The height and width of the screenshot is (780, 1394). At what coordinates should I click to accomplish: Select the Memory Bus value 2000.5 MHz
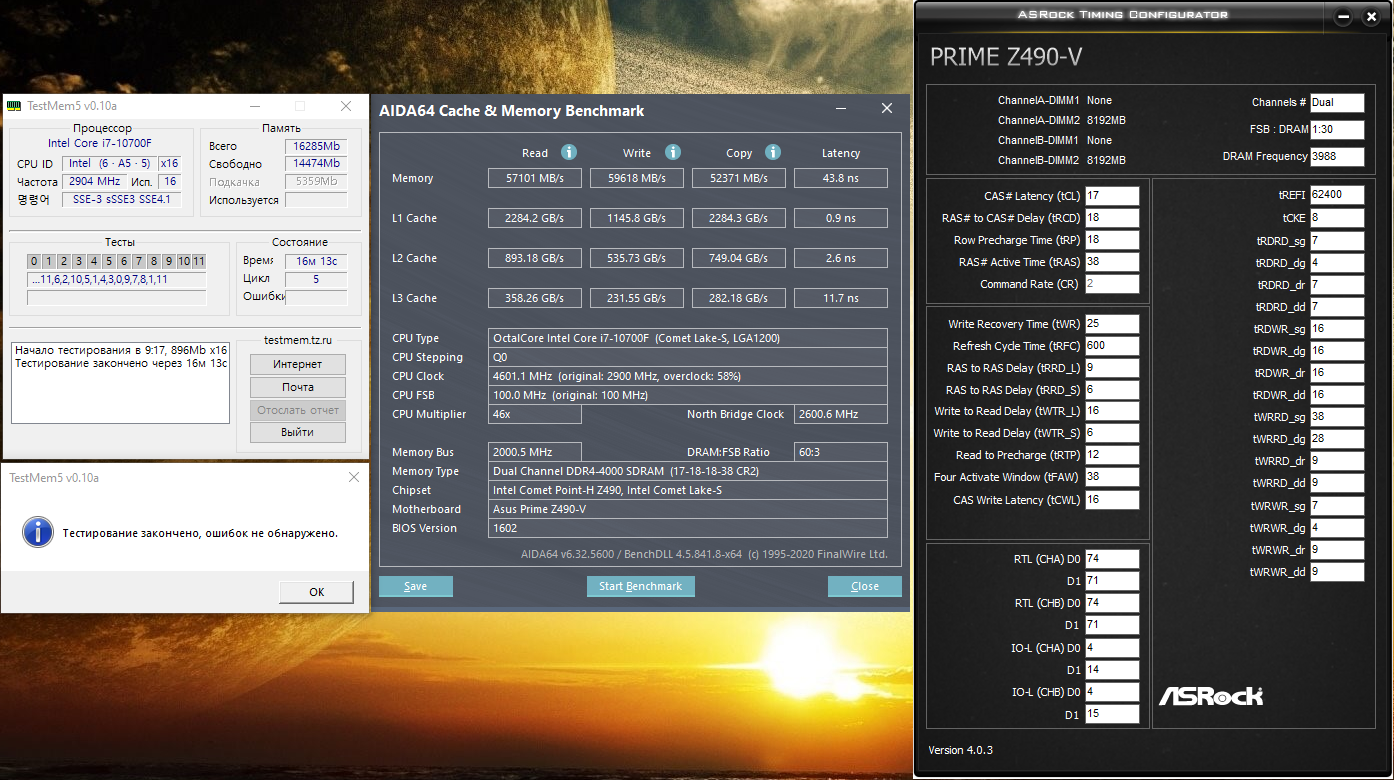[535, 452]
